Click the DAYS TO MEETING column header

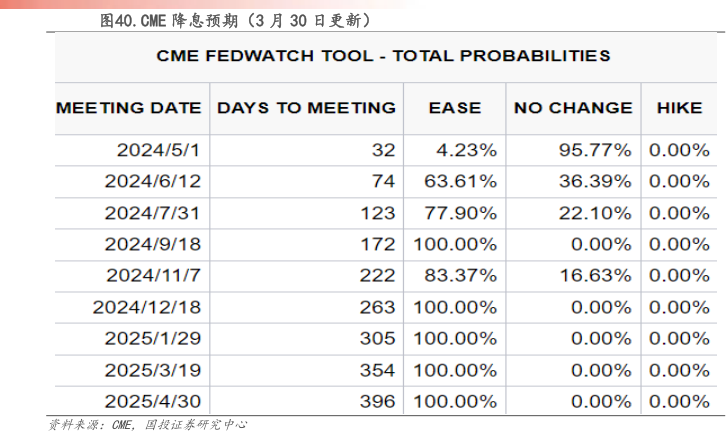click(305, 107)
